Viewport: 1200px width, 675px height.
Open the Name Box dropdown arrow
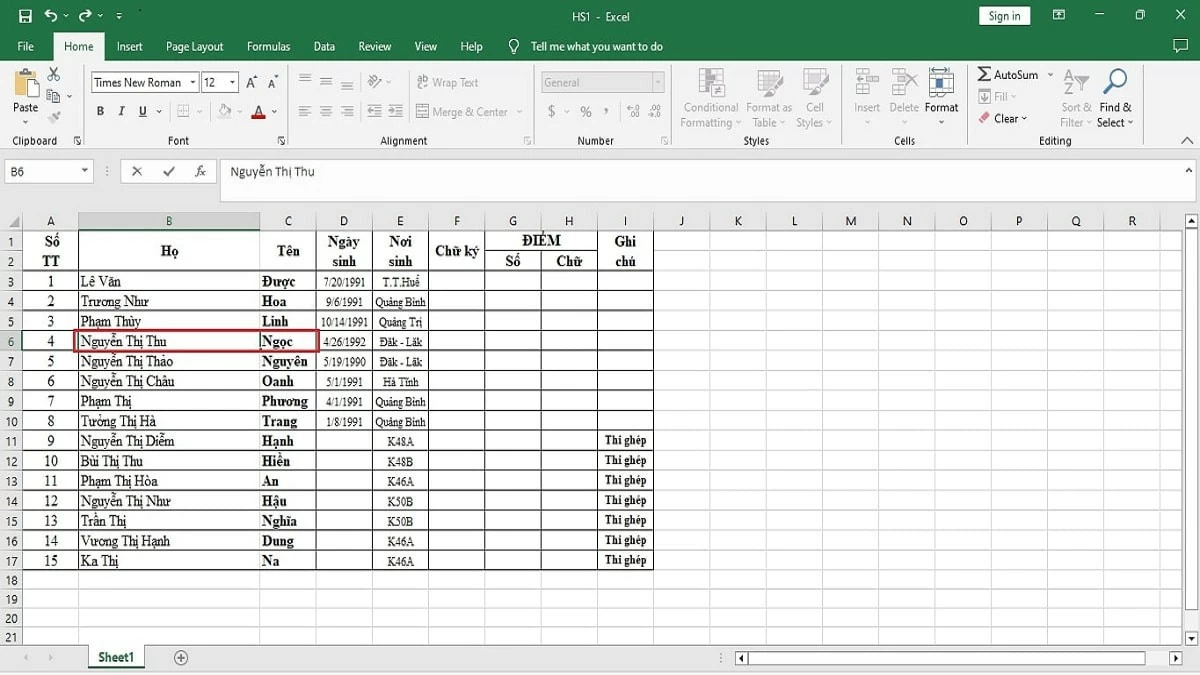pyautogui.click(x=83, y=171)
